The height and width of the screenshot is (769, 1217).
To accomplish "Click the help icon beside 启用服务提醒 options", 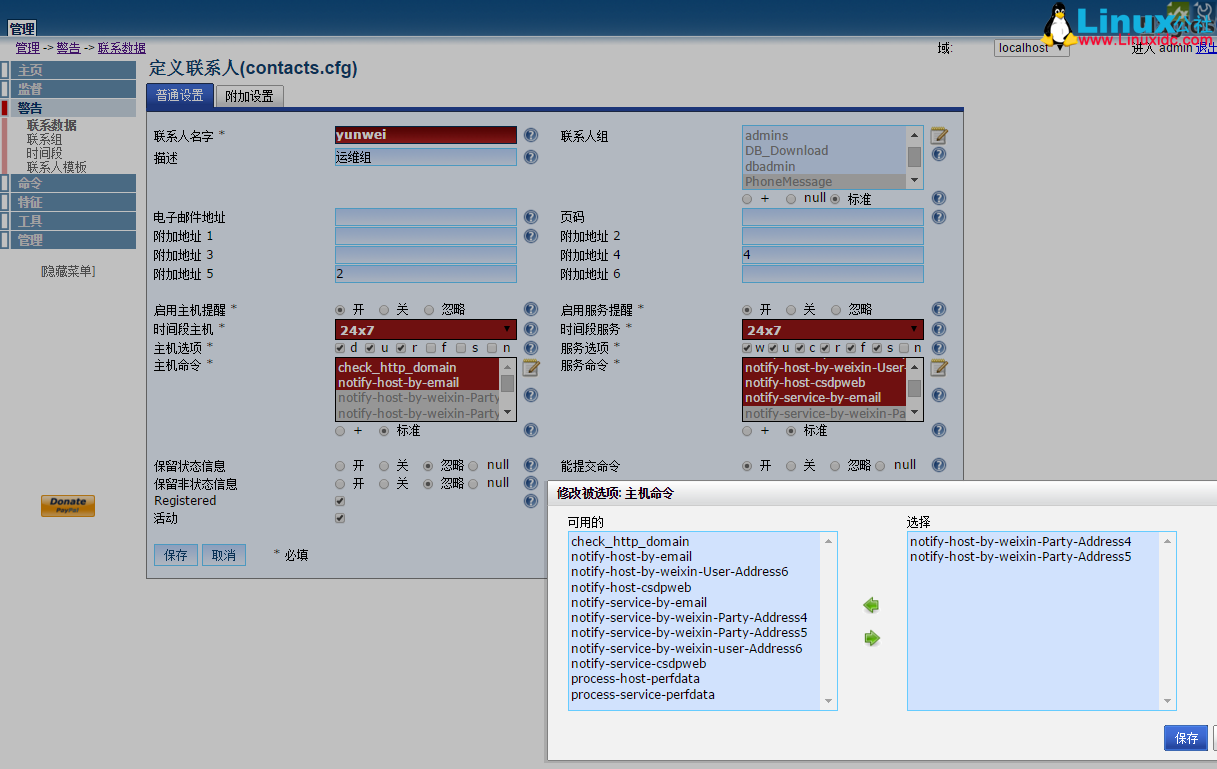I will pyautogui.click(x=938, y=309).
